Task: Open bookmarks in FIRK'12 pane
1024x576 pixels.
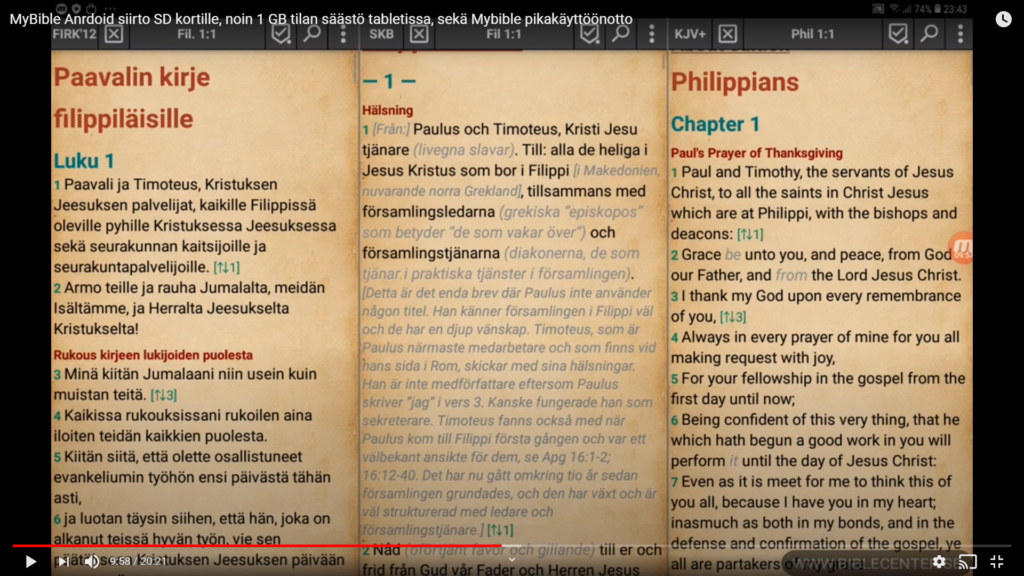Action: [281, 33]
